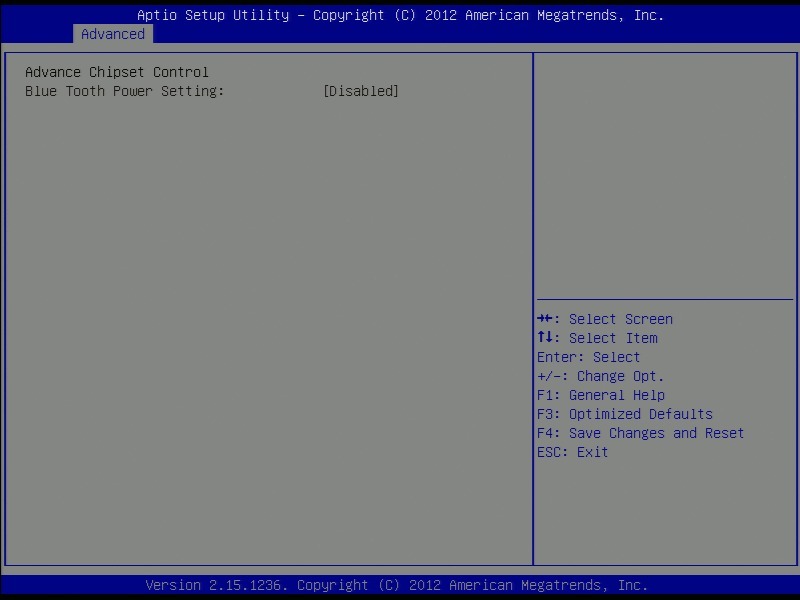
Task: Click the Advance Chipset Control heading
Action: point(117,72)
